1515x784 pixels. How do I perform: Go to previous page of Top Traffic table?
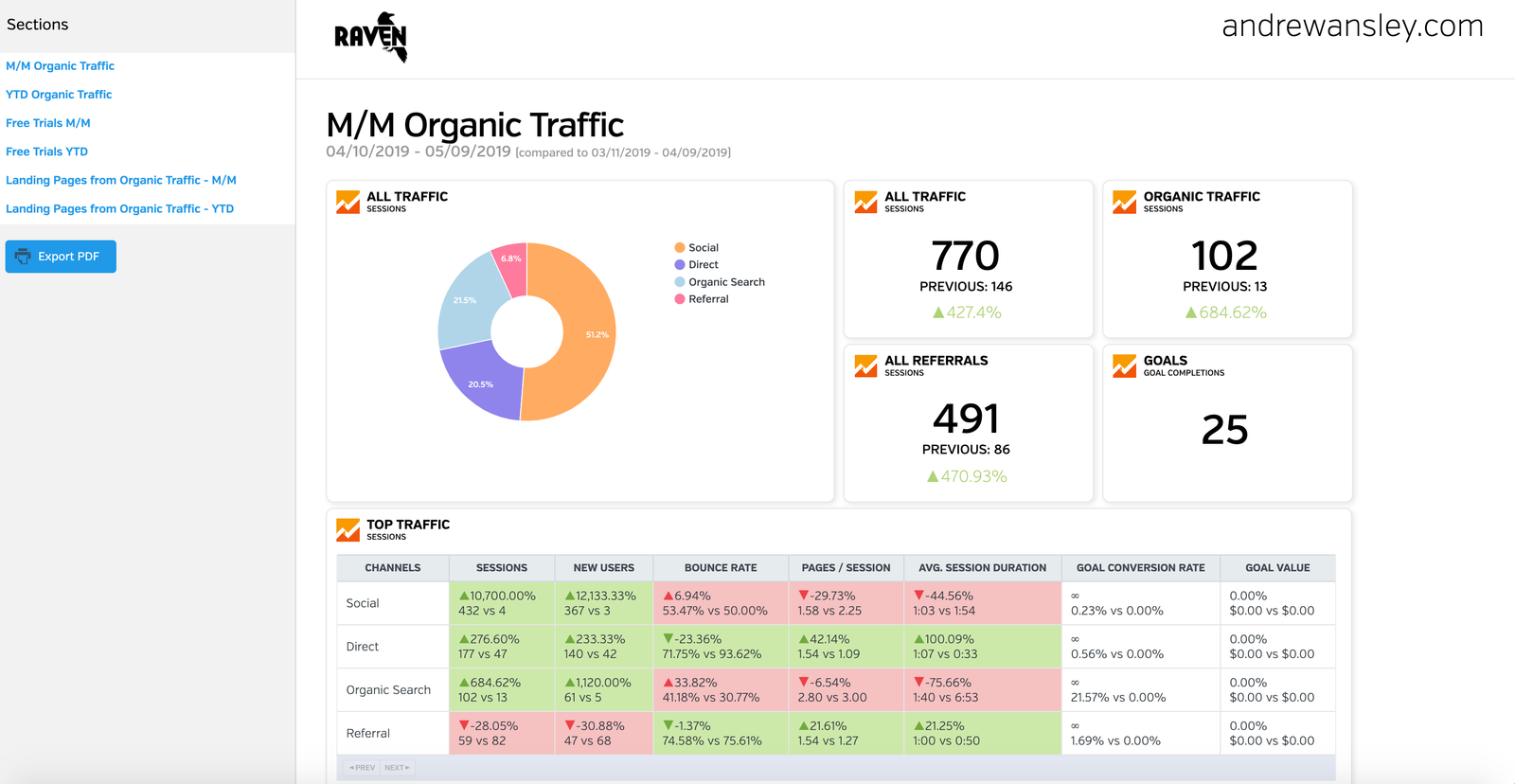[363, 768]
